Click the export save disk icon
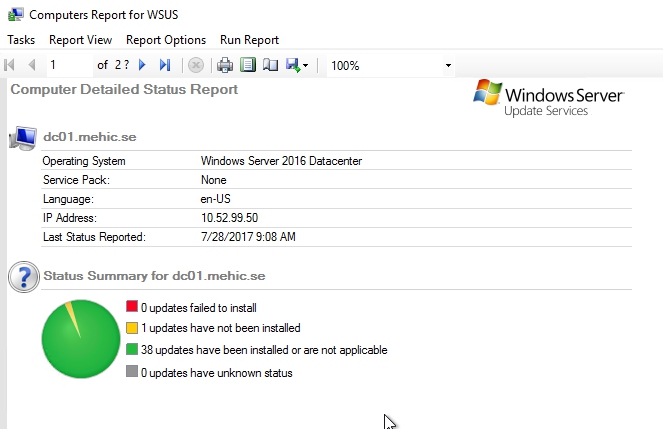663x429 pixels. 292,65
